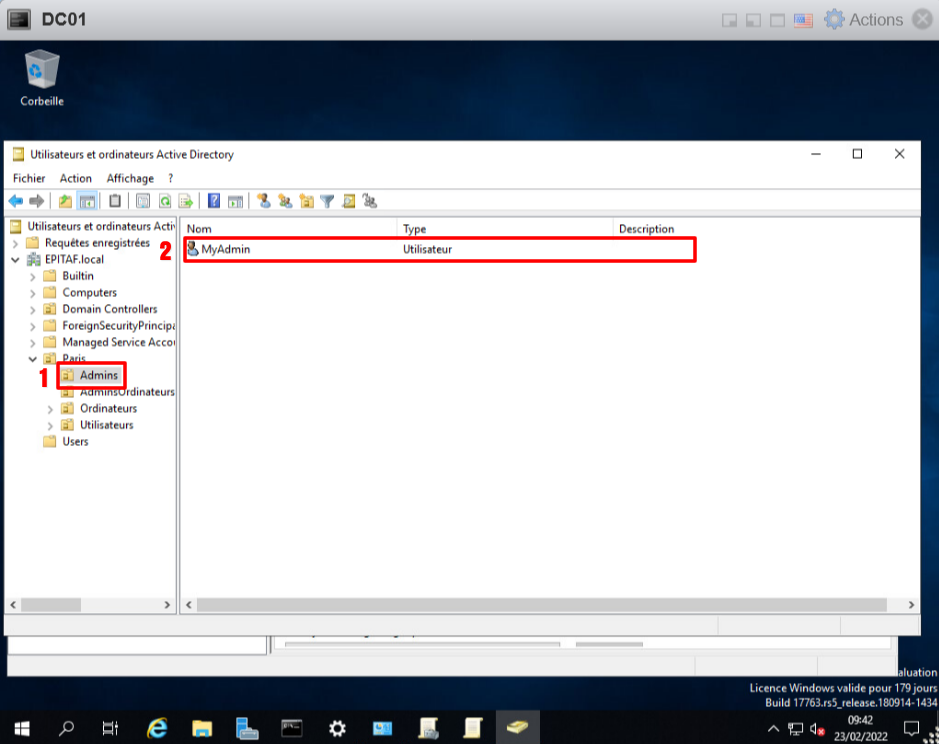939x744 pixels.
Task: Select the MyAdmin user entry
Action: (225, 249)
